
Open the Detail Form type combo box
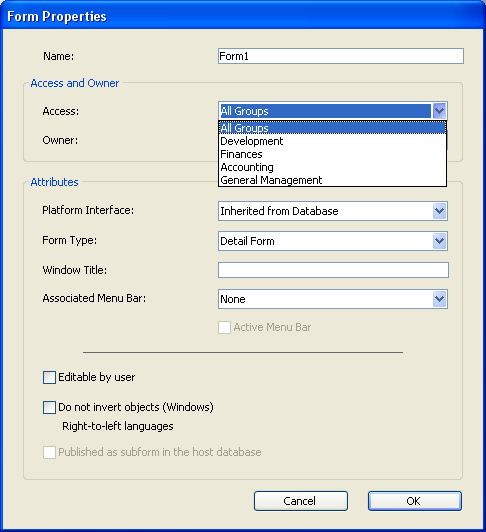tap(333, 241)
